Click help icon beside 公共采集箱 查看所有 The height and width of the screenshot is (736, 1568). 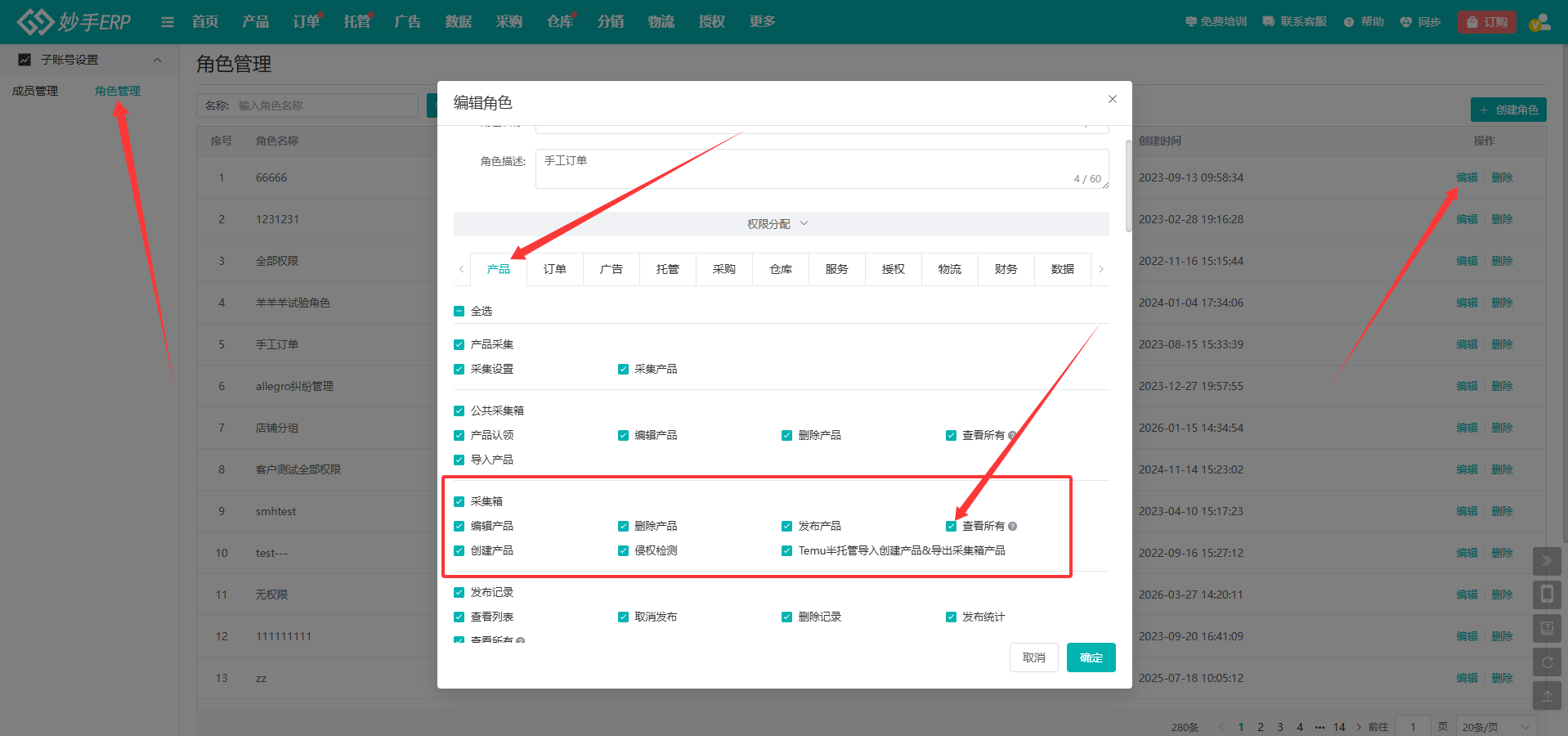point(1013,436)
